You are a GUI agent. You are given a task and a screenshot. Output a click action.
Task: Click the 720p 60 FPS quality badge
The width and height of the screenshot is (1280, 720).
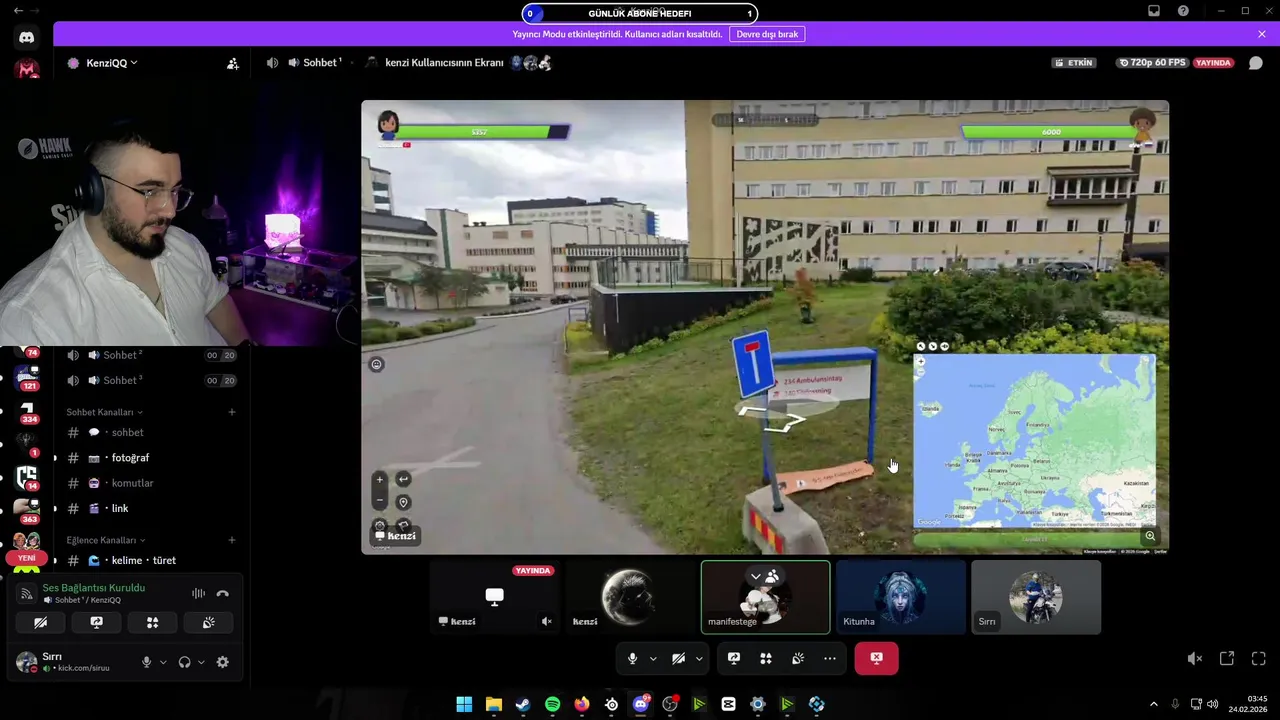pyautogui.click(x=1152, y=63)
